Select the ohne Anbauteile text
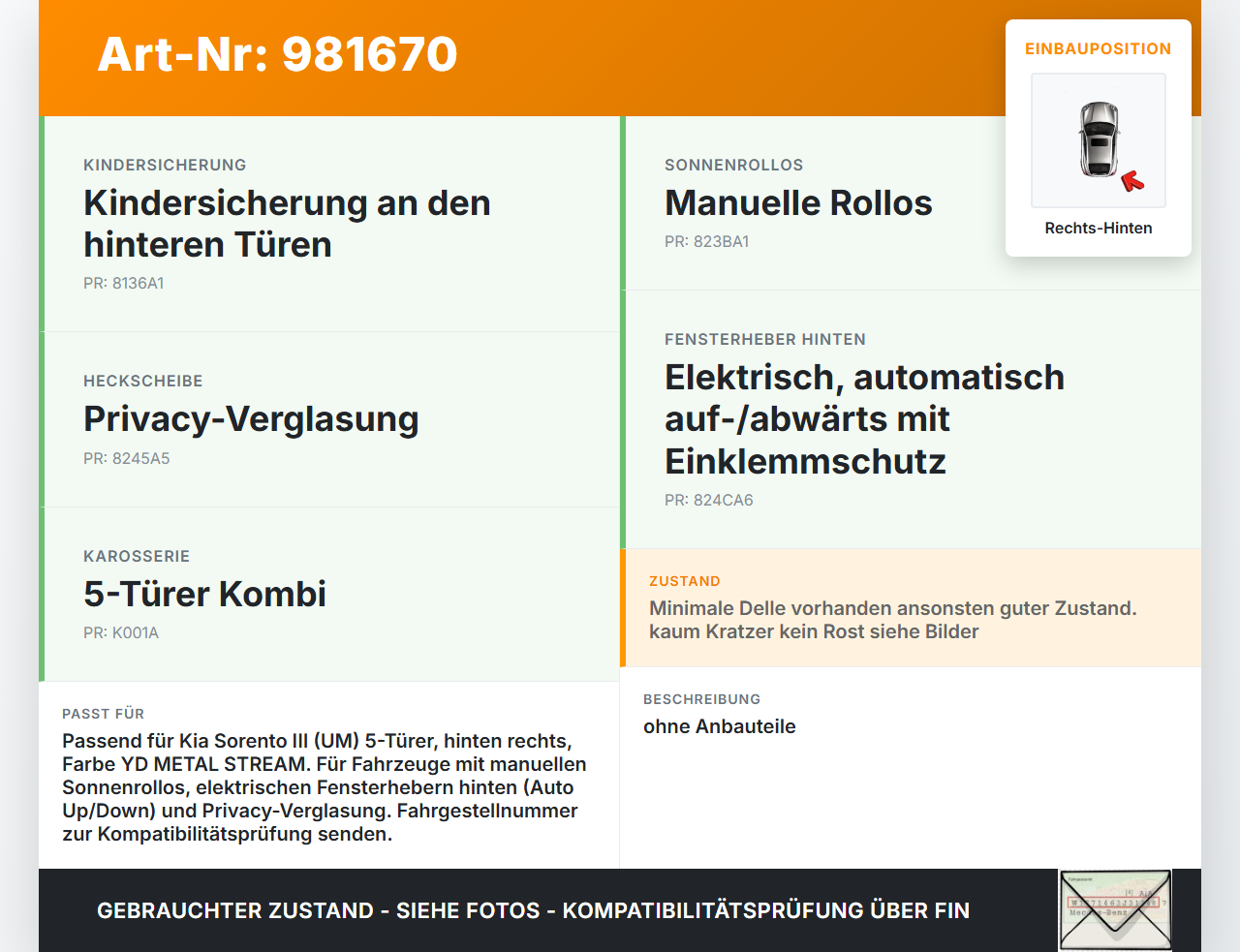Screen dimensions: 1240x952 pos(719,726)
